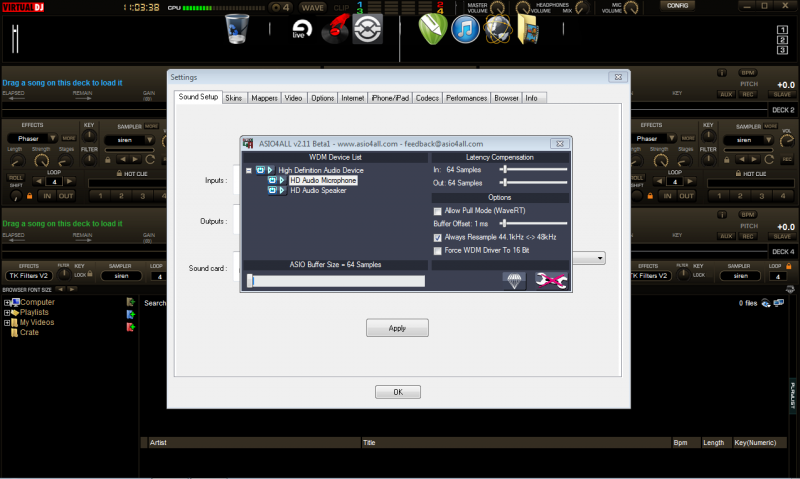Click the ASIO4ALL parachute default settings icon
Image resolution: width=800 pixels, height=479 pixels.
pos(513,282)
